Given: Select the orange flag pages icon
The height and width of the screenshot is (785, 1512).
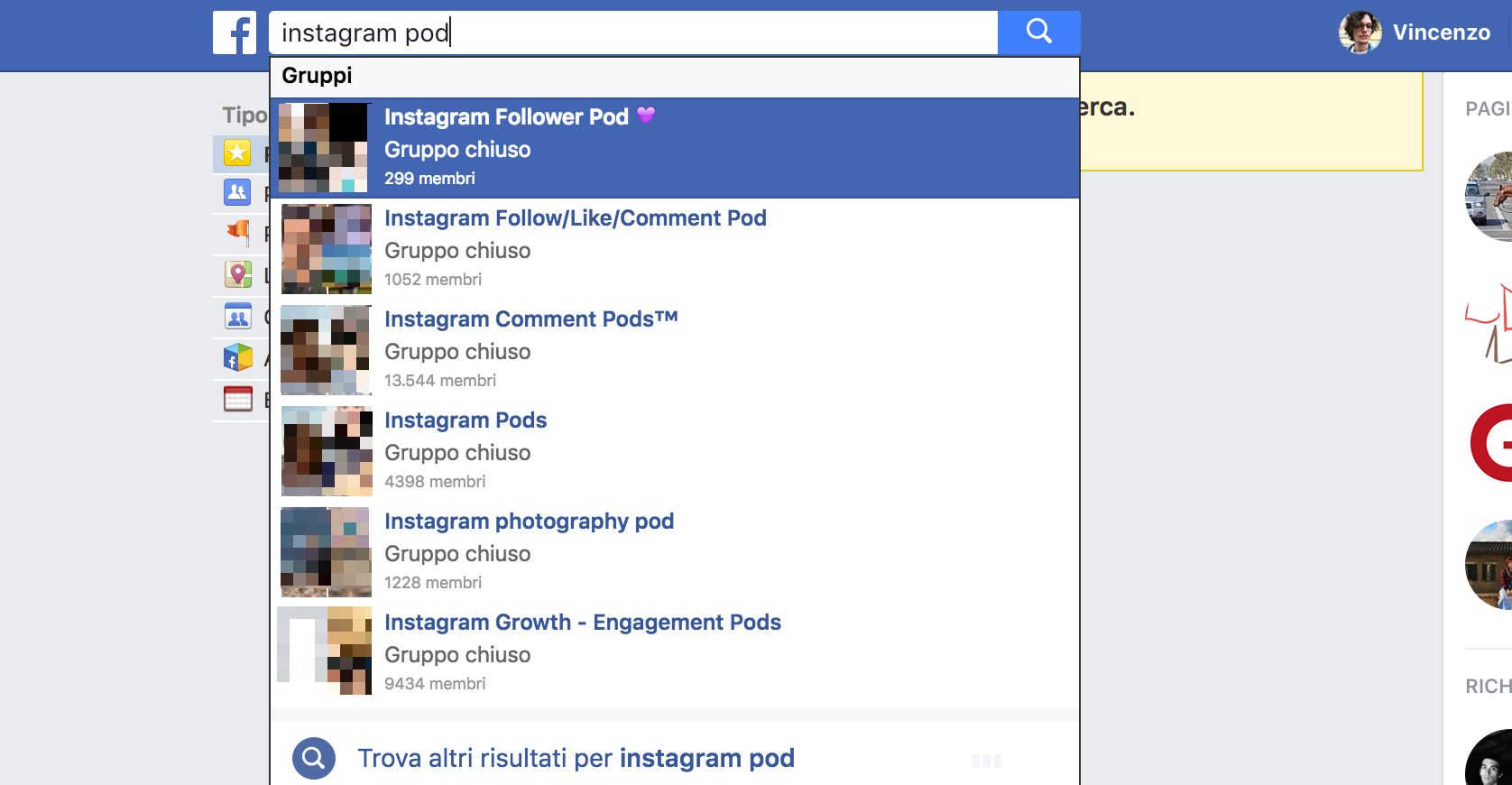Looking at the screenshot, I should tap(238, 232).
